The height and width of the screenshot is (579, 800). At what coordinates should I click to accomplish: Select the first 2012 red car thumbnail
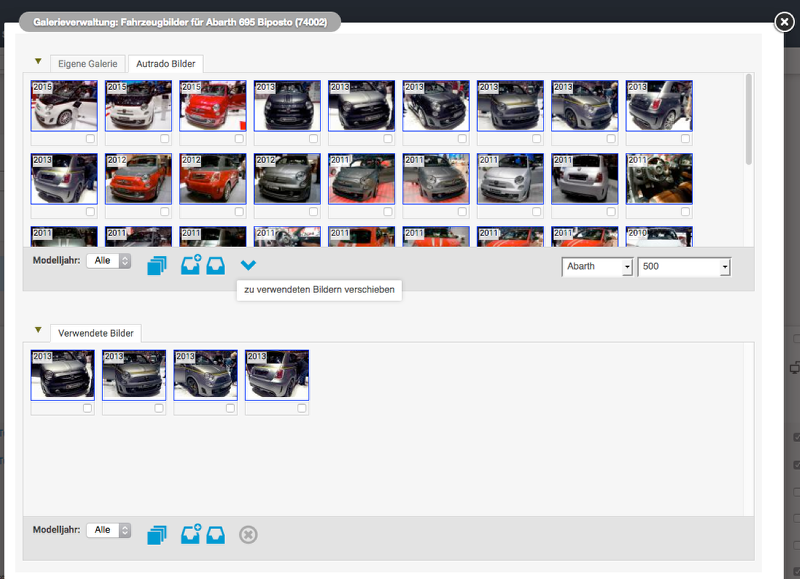[138, 178]
